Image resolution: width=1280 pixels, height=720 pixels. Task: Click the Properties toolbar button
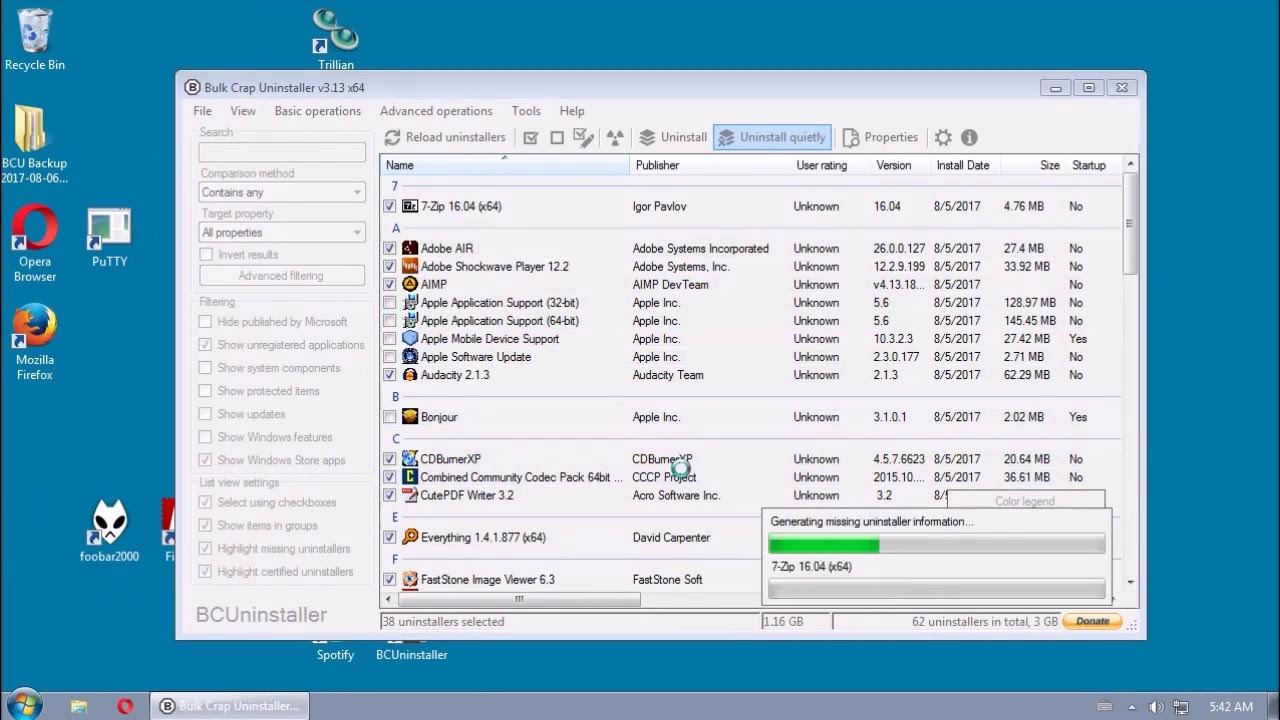[x=880, y=138]
